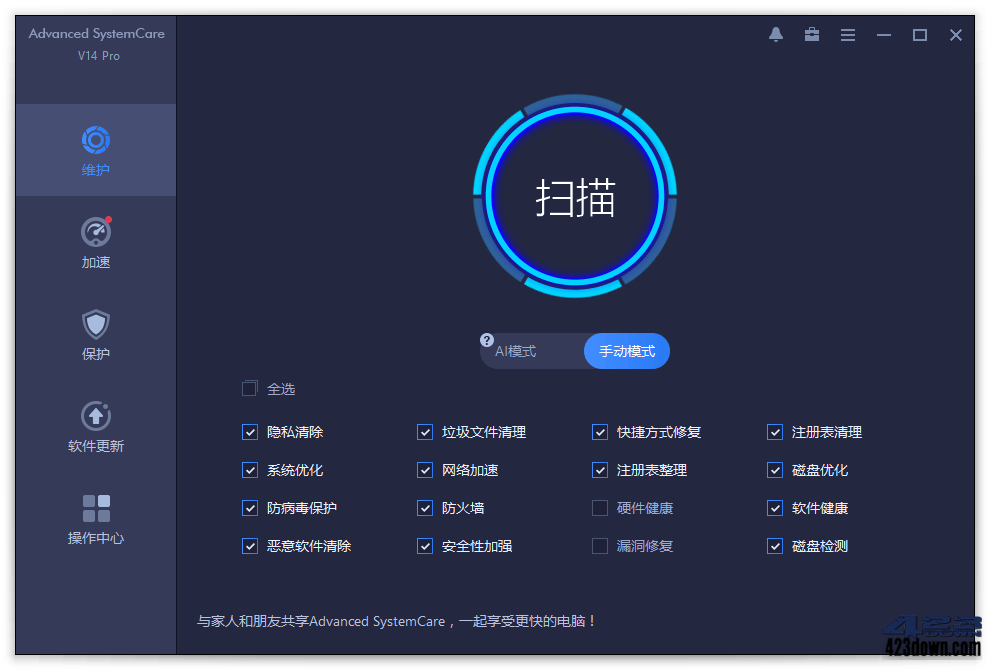The height and width of the screenshot is (670, 990).
Task: Uncheck the 隐私清除 checkbox
Action: coord(250,432)
